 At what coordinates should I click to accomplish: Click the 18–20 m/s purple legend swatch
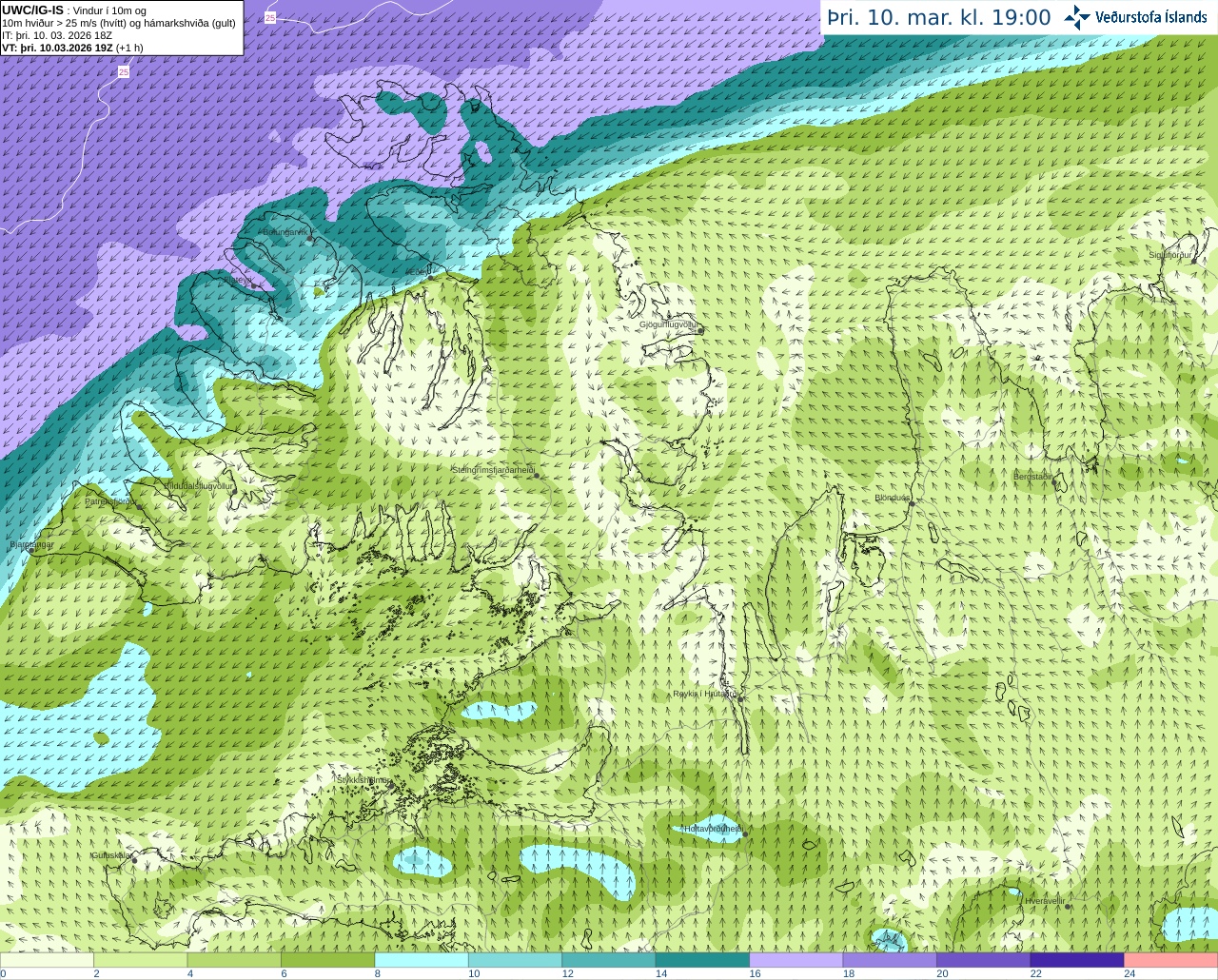coord(890,960)
